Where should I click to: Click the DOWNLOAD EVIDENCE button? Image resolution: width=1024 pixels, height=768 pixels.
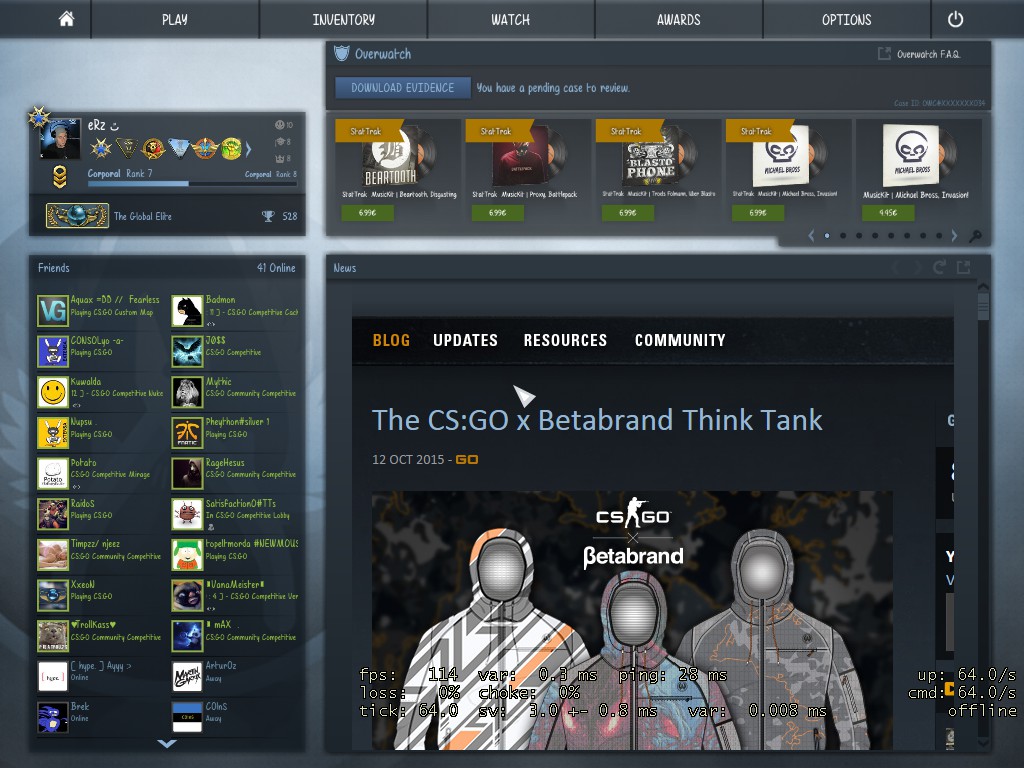tap(402, 88)
